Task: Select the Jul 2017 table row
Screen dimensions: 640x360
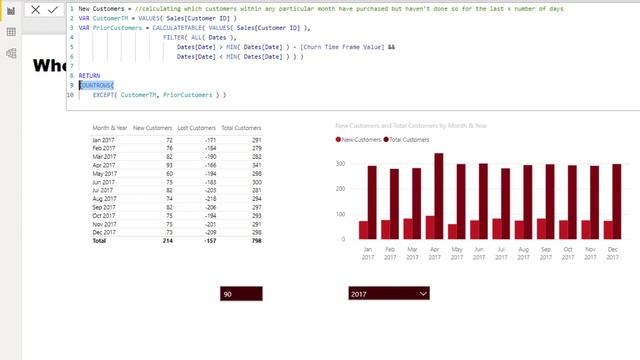Action: pos(177,190)
